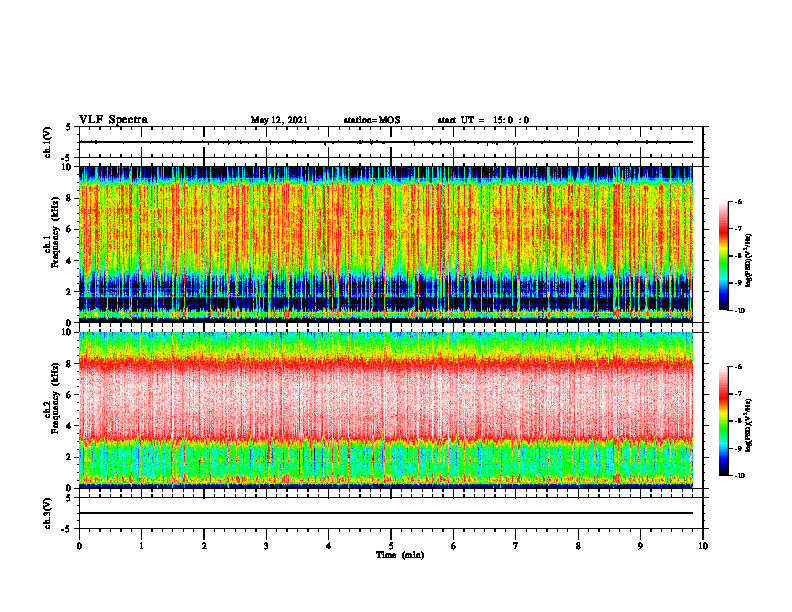Click the time axis tick label "4"
Image resolution: width=792 pixels, height=612 pixels.
[329, 546]
